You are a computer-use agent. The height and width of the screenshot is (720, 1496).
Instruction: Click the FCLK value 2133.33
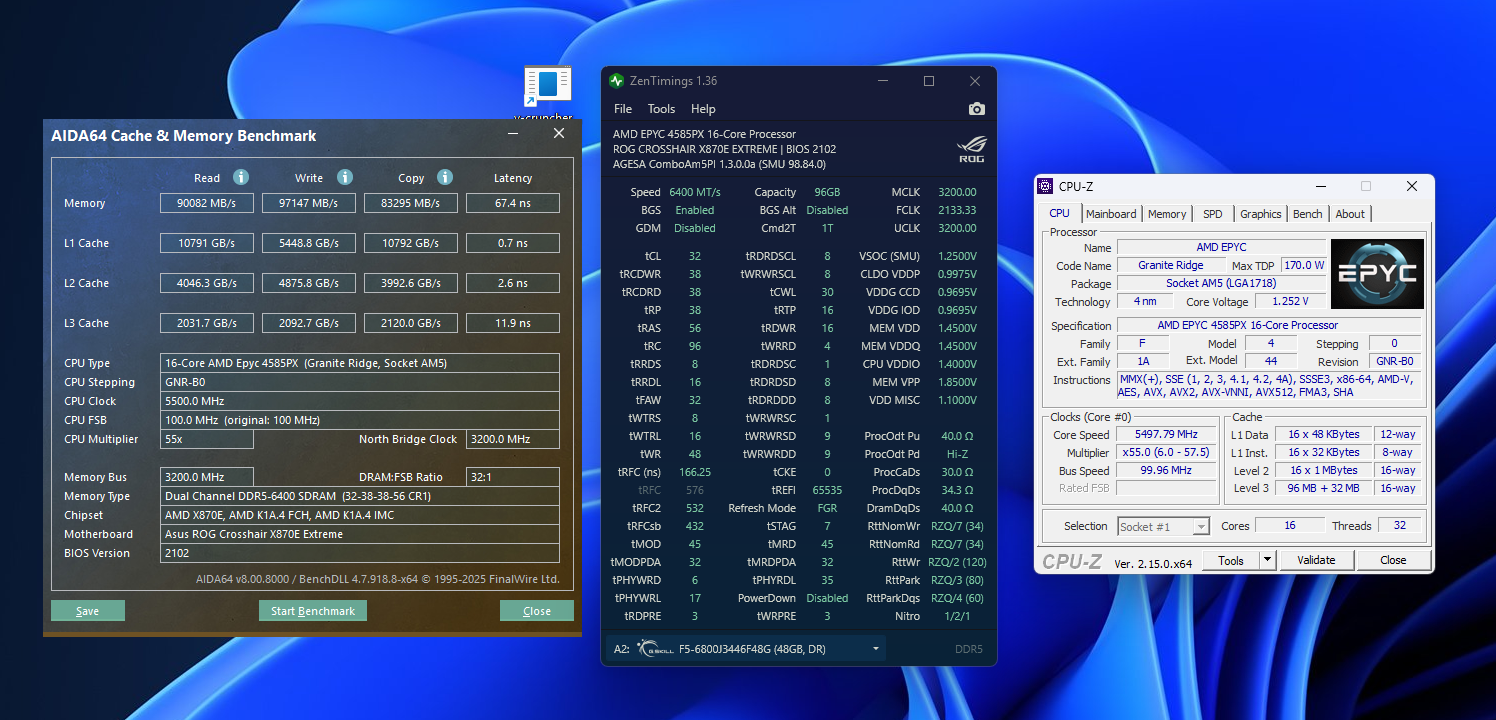[x=957, y=210]
